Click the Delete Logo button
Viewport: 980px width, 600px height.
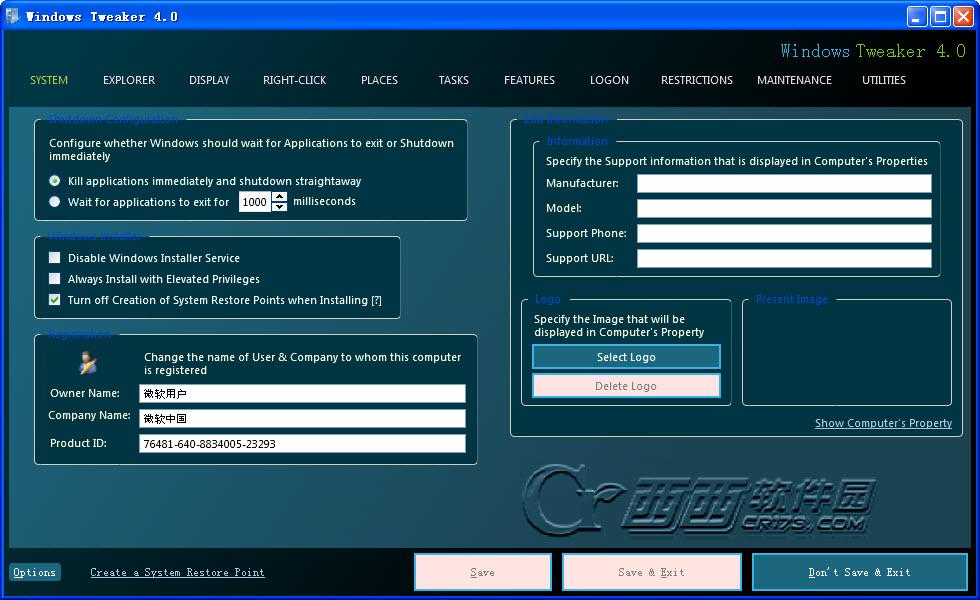click(x=626, y=386)
